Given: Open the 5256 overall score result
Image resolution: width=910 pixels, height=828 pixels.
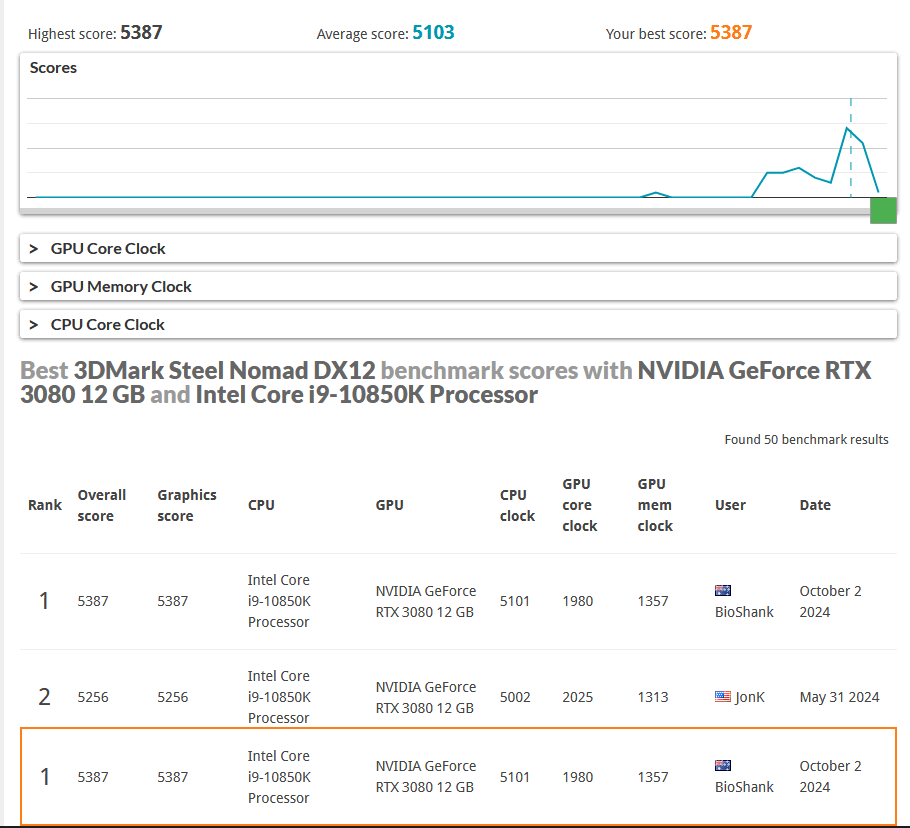Looking at the screenshot, I should point(93,697).
